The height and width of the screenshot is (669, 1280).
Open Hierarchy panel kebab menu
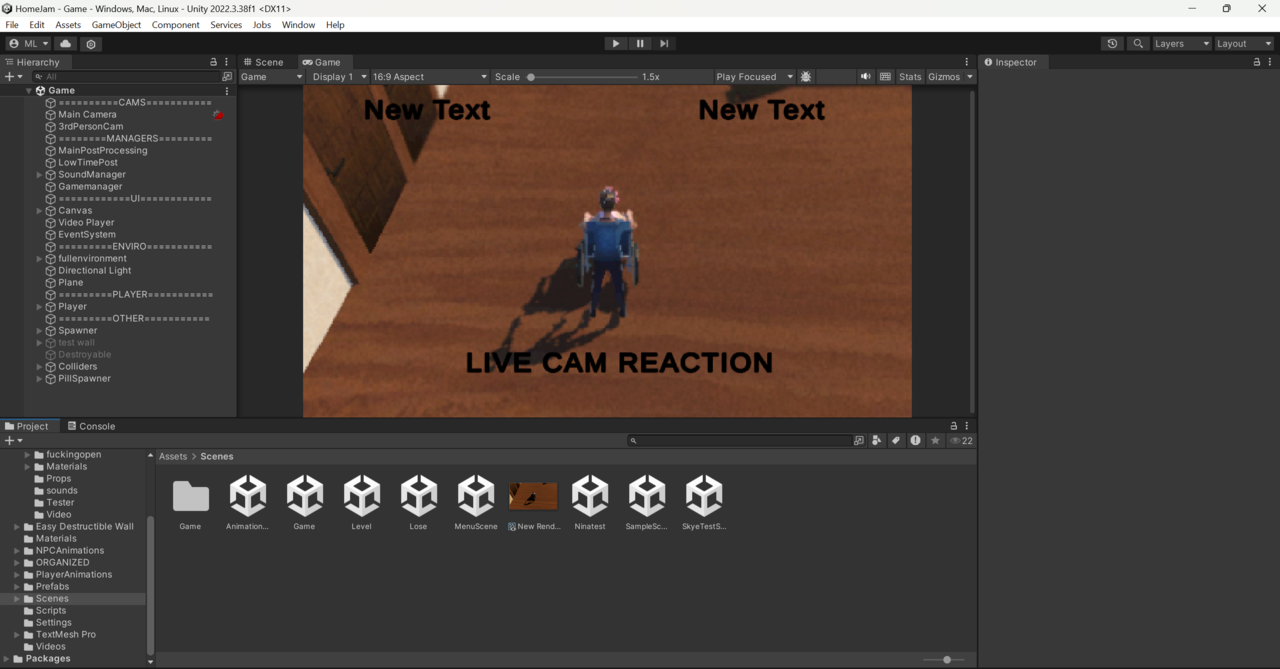point(227,62)
